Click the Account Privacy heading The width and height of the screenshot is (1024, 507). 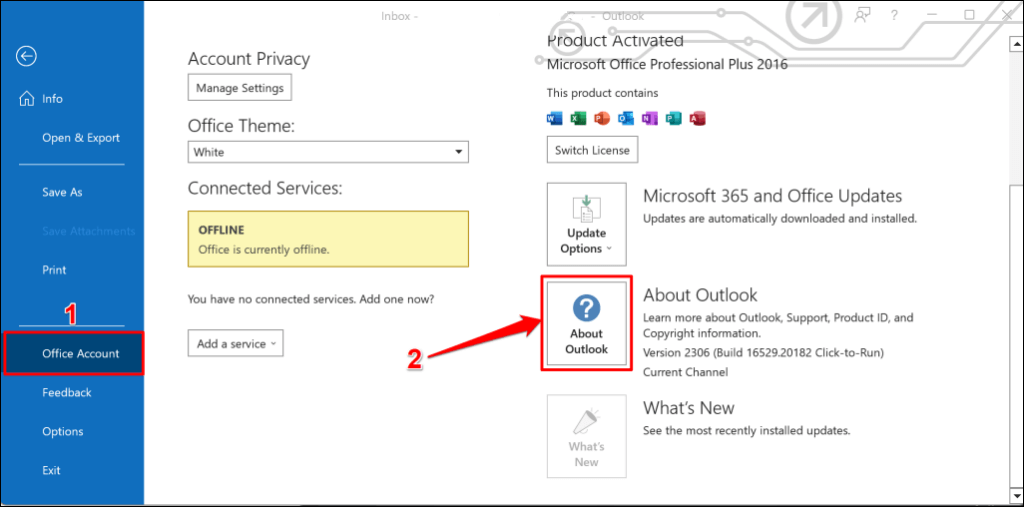pos(249,59)
